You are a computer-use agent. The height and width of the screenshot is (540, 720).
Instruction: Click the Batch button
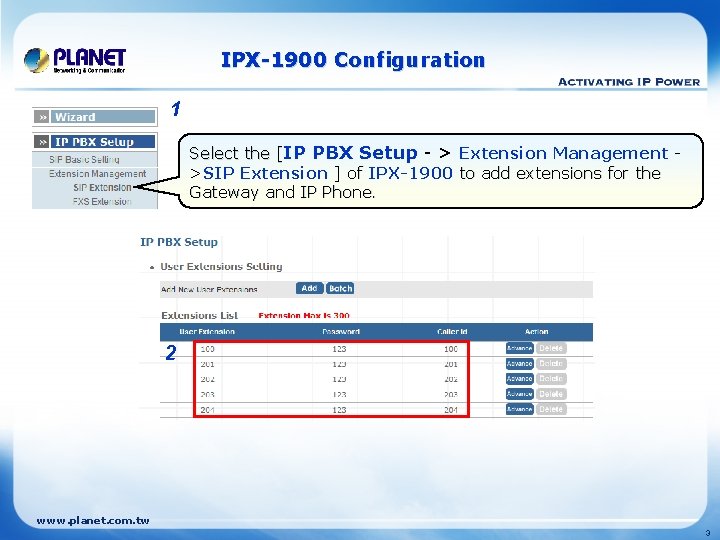[340, 288]
